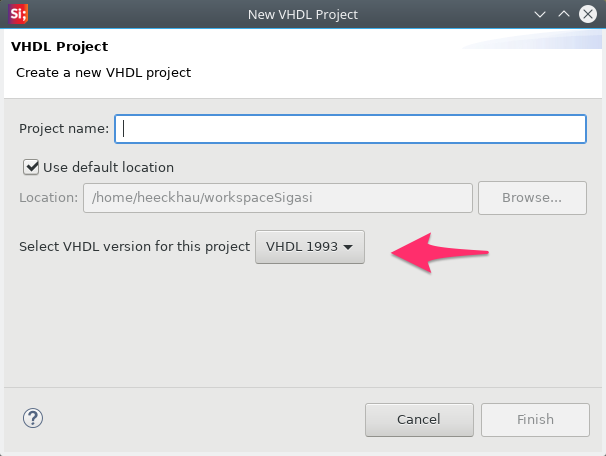Click the small triangle arrow beside VHDL 1993

[x=348, y=247]
